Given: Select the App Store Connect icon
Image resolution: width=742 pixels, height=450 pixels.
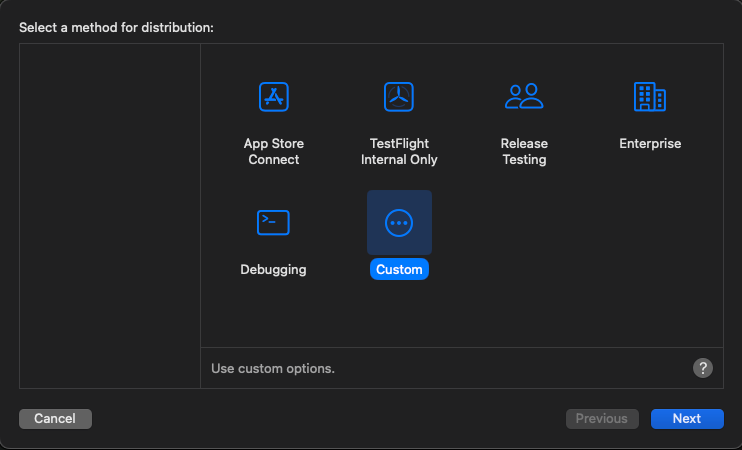Looking at the screenshot, I should pyautogui.click(x=274, y=97).
